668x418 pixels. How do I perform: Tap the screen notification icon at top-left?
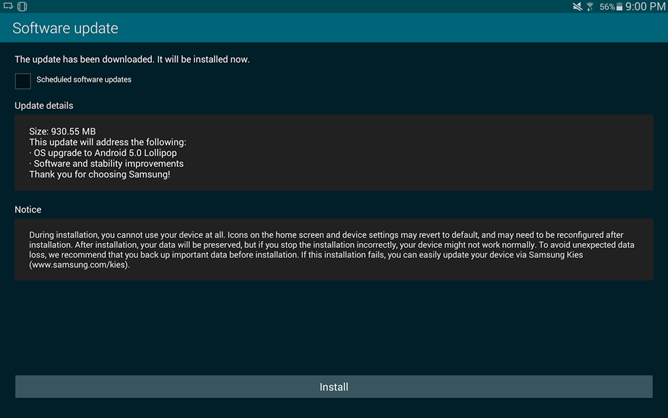(x=8, y=7)
